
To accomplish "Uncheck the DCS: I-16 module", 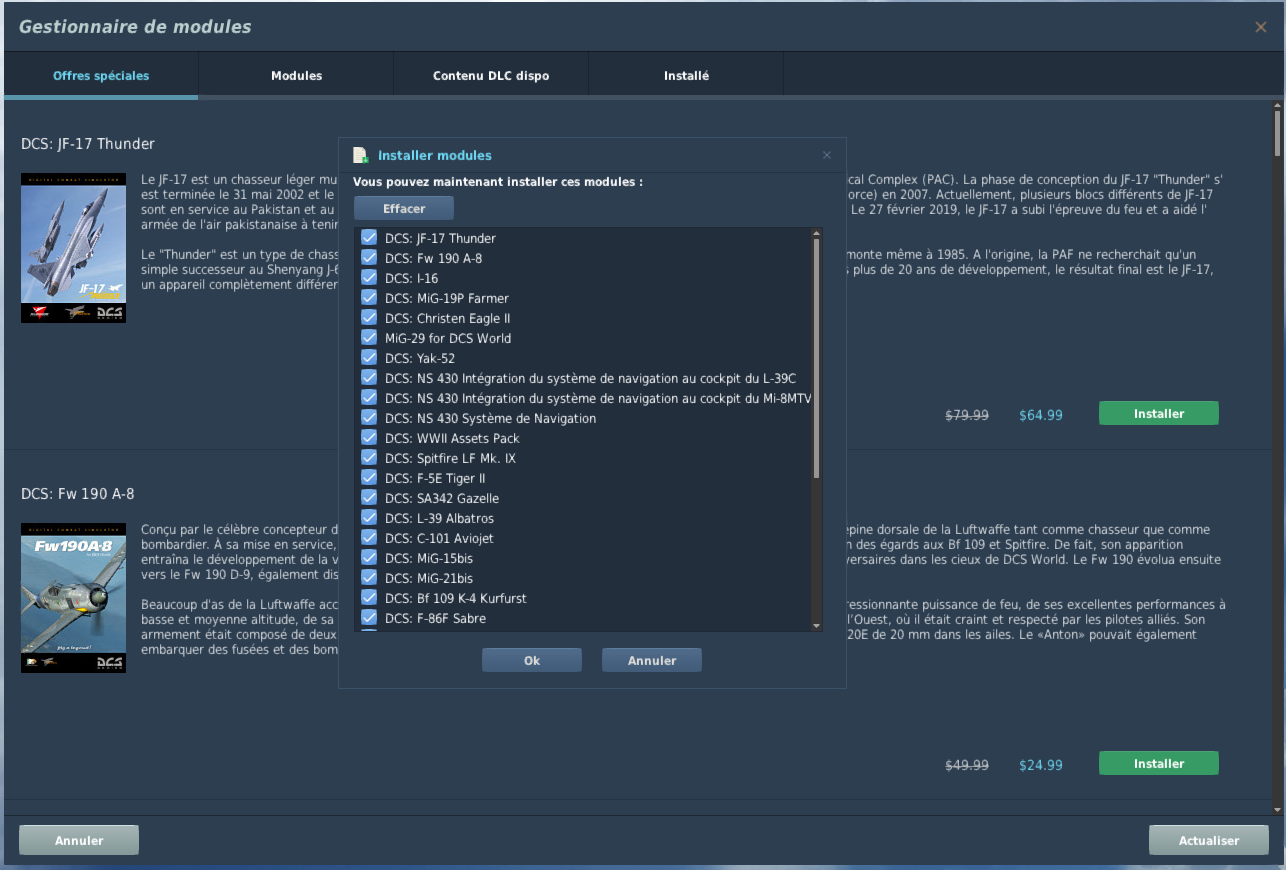I will tap(369, 278).
